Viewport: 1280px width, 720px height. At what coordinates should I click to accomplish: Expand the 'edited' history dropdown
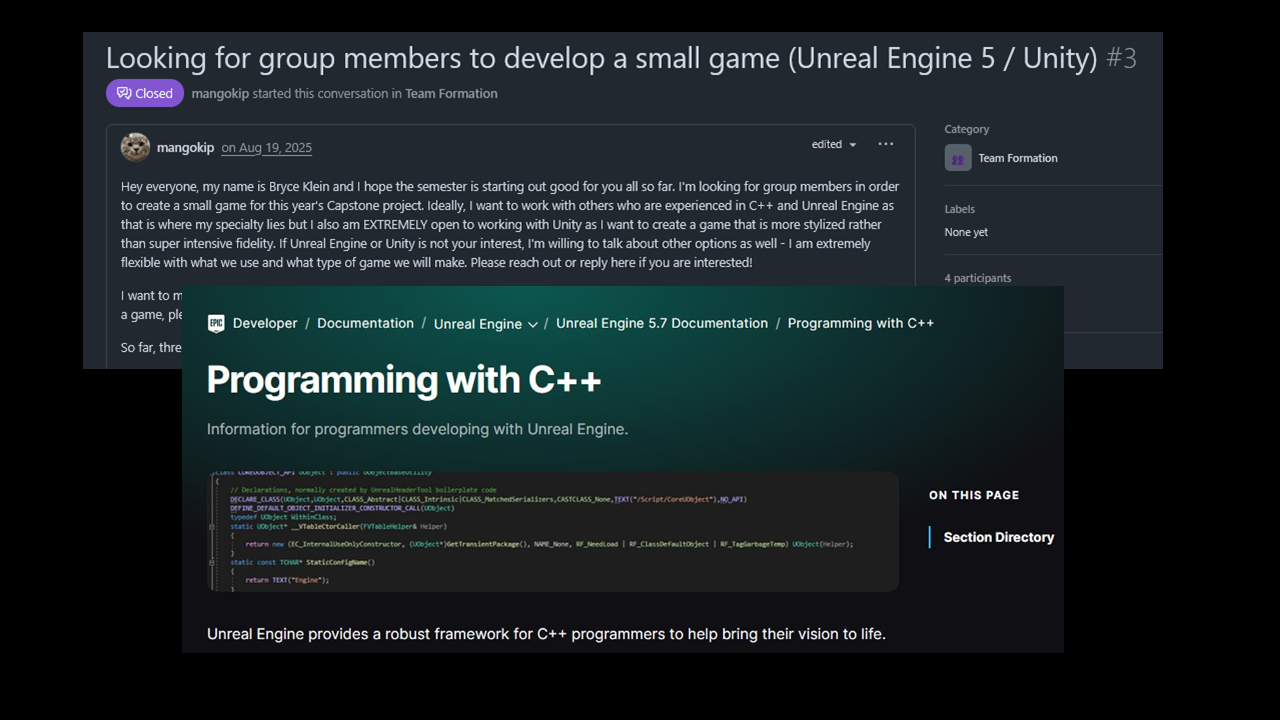(x=834, y=144)
